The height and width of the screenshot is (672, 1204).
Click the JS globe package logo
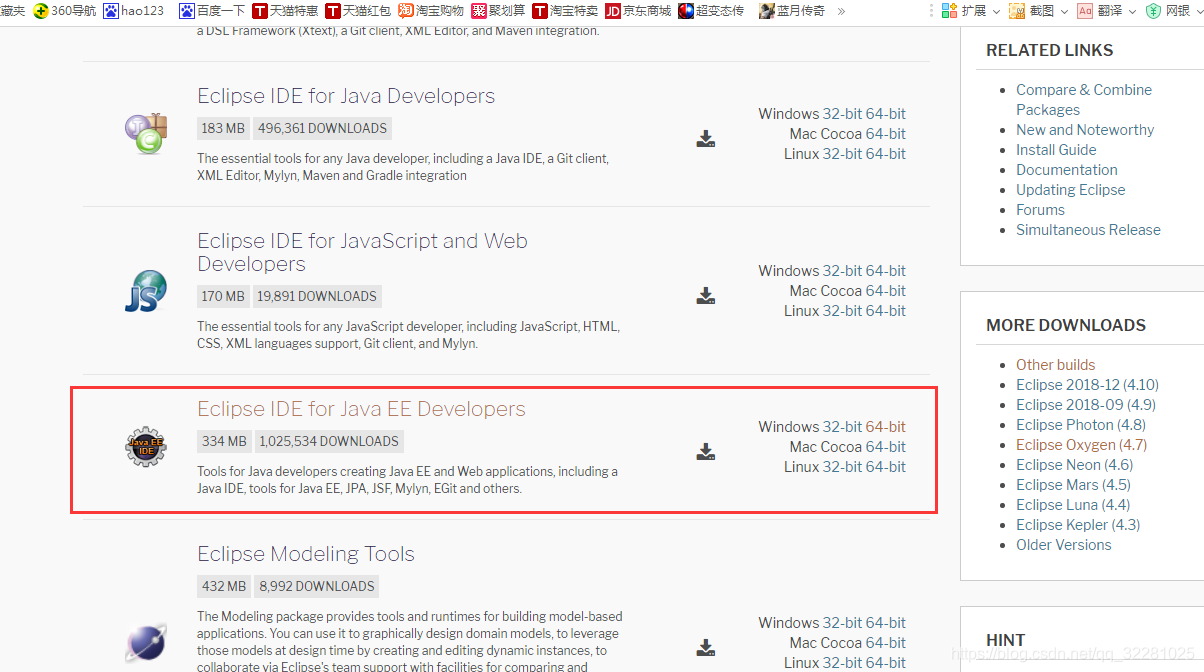pyautogui.click(x=146, y=291)
